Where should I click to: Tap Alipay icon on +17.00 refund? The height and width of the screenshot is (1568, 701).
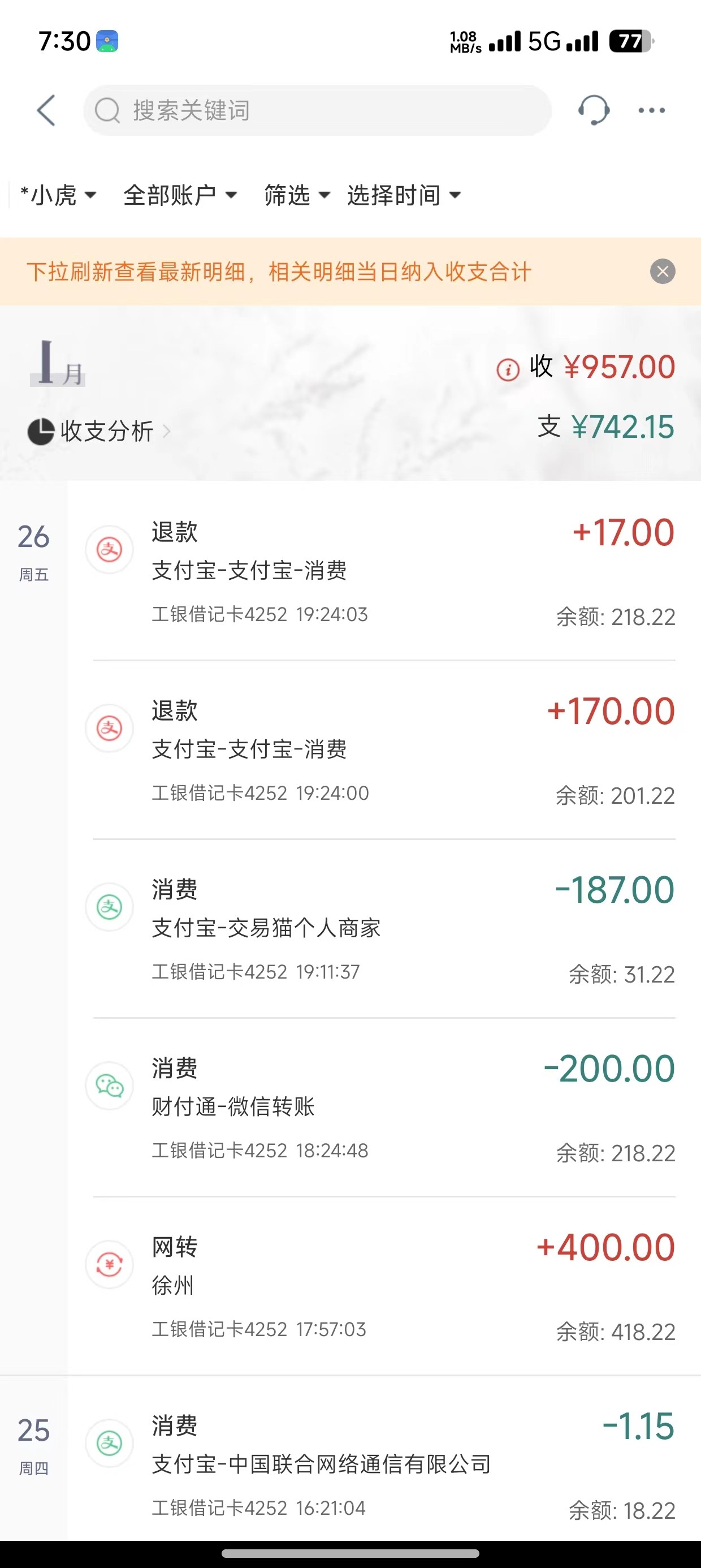(x=110, y=550)
